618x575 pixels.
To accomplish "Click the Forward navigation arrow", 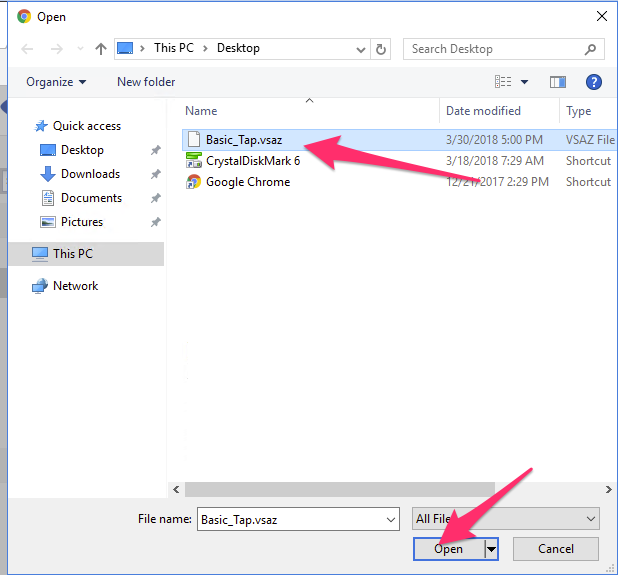I will pyautogui.click(x=57, y=49).
